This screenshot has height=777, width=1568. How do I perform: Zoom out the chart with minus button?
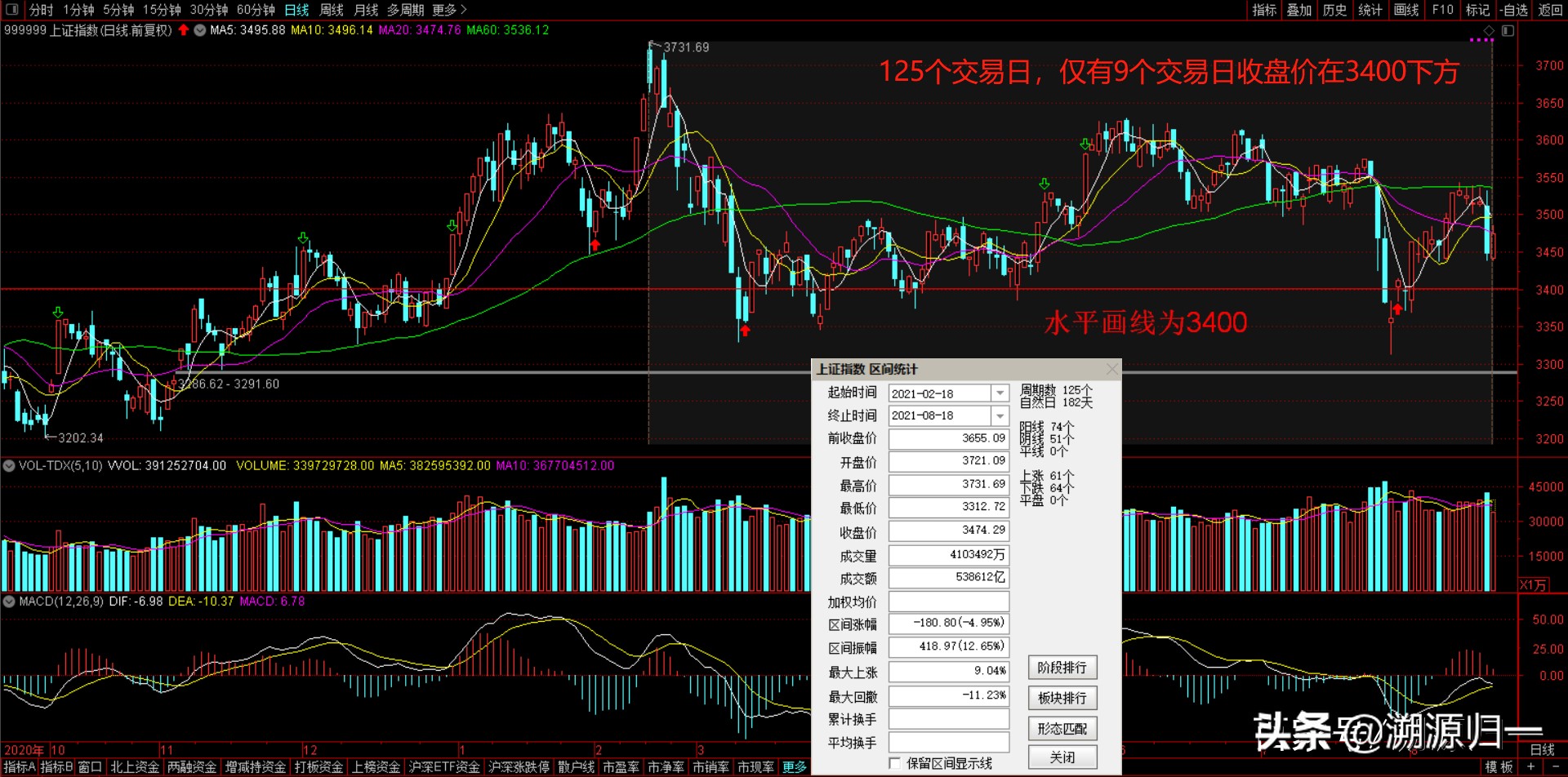point(1555,767)
